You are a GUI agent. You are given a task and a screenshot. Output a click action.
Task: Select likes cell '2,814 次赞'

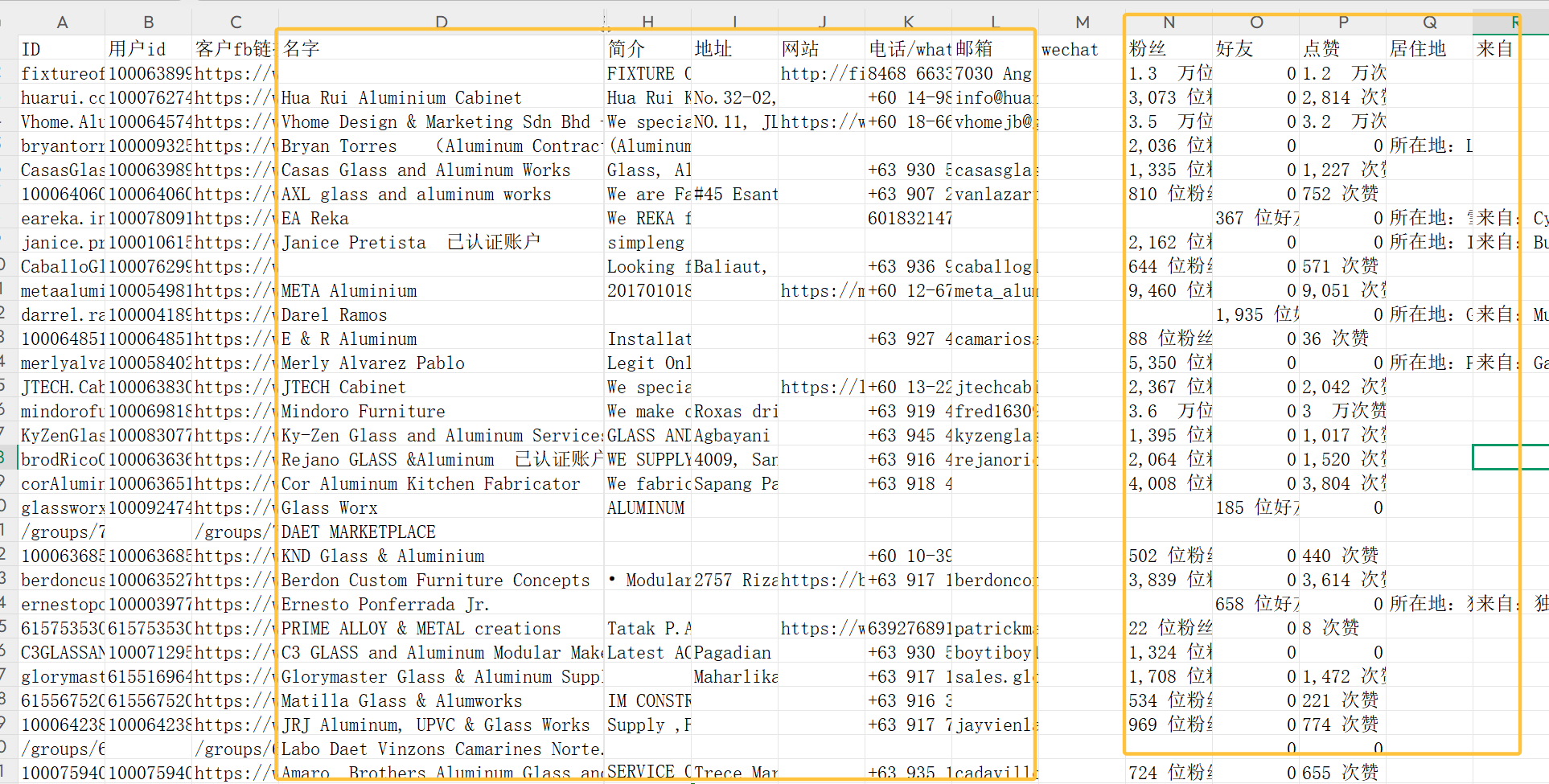coord(1343,97)
